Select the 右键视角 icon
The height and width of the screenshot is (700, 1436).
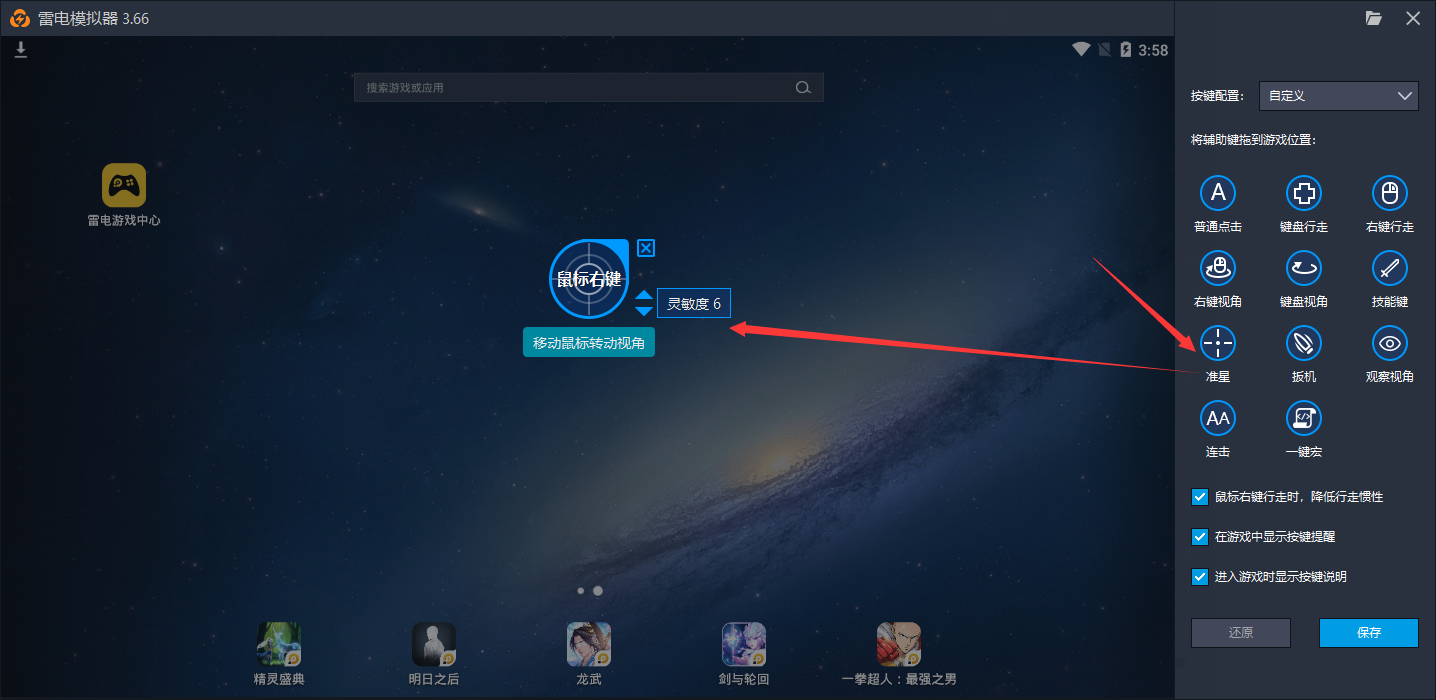pos(1218,268)
